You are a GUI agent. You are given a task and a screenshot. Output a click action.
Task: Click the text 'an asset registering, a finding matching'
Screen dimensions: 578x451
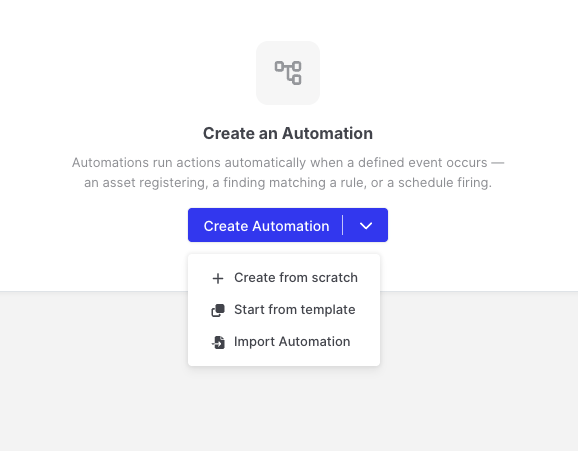click(x=206, y=183)
